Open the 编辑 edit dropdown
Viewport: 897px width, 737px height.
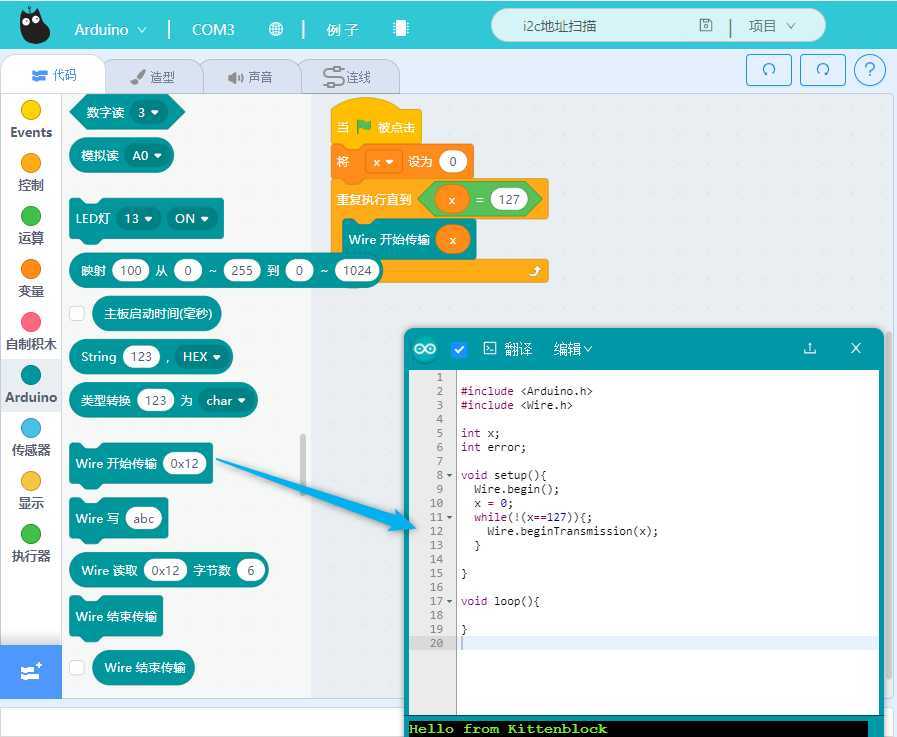(573, 349)
